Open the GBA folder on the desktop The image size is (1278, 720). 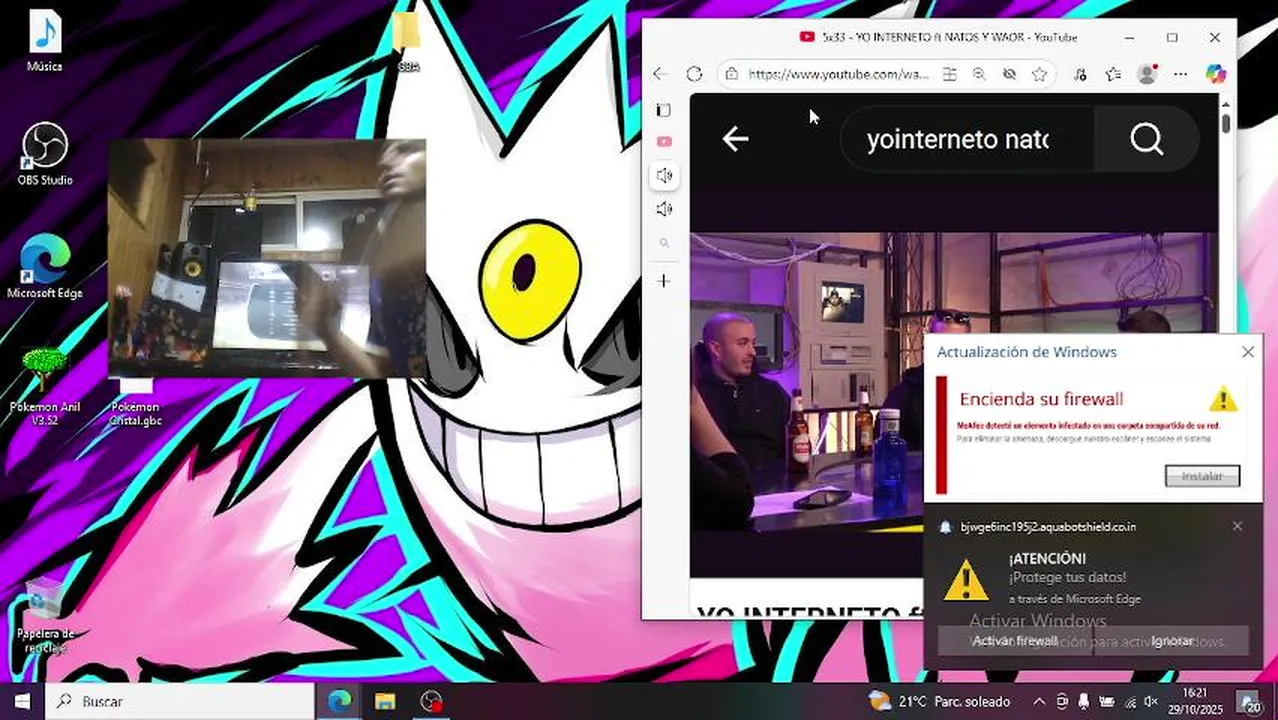407,43
